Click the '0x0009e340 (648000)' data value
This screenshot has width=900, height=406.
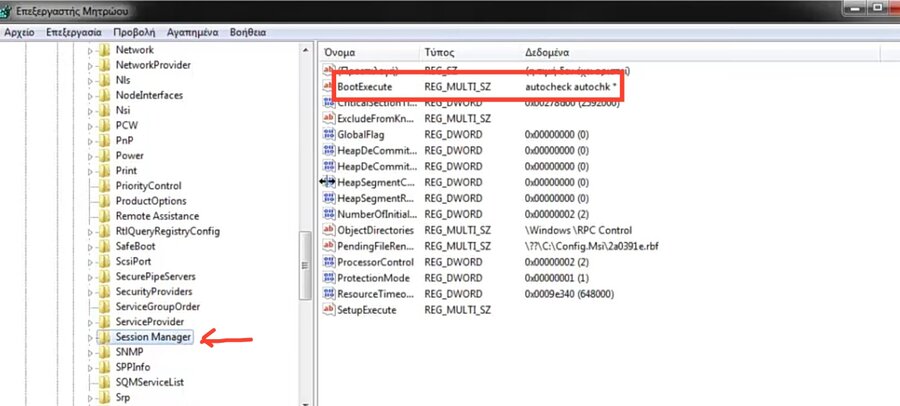pos(569,293)
